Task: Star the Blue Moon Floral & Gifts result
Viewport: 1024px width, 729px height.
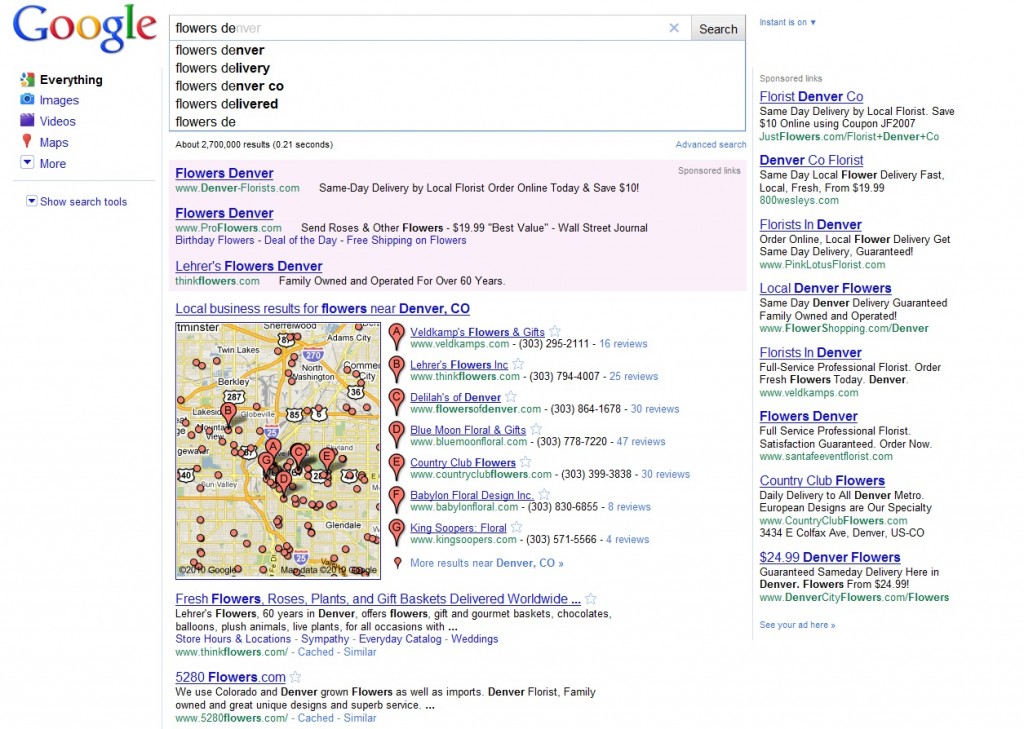Action: [536, 429]
